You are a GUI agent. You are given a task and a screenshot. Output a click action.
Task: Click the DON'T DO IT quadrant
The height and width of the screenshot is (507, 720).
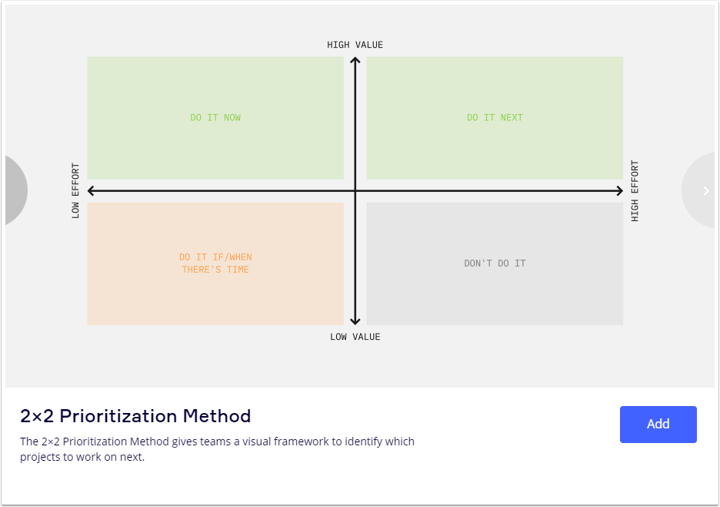pos(495,264)
